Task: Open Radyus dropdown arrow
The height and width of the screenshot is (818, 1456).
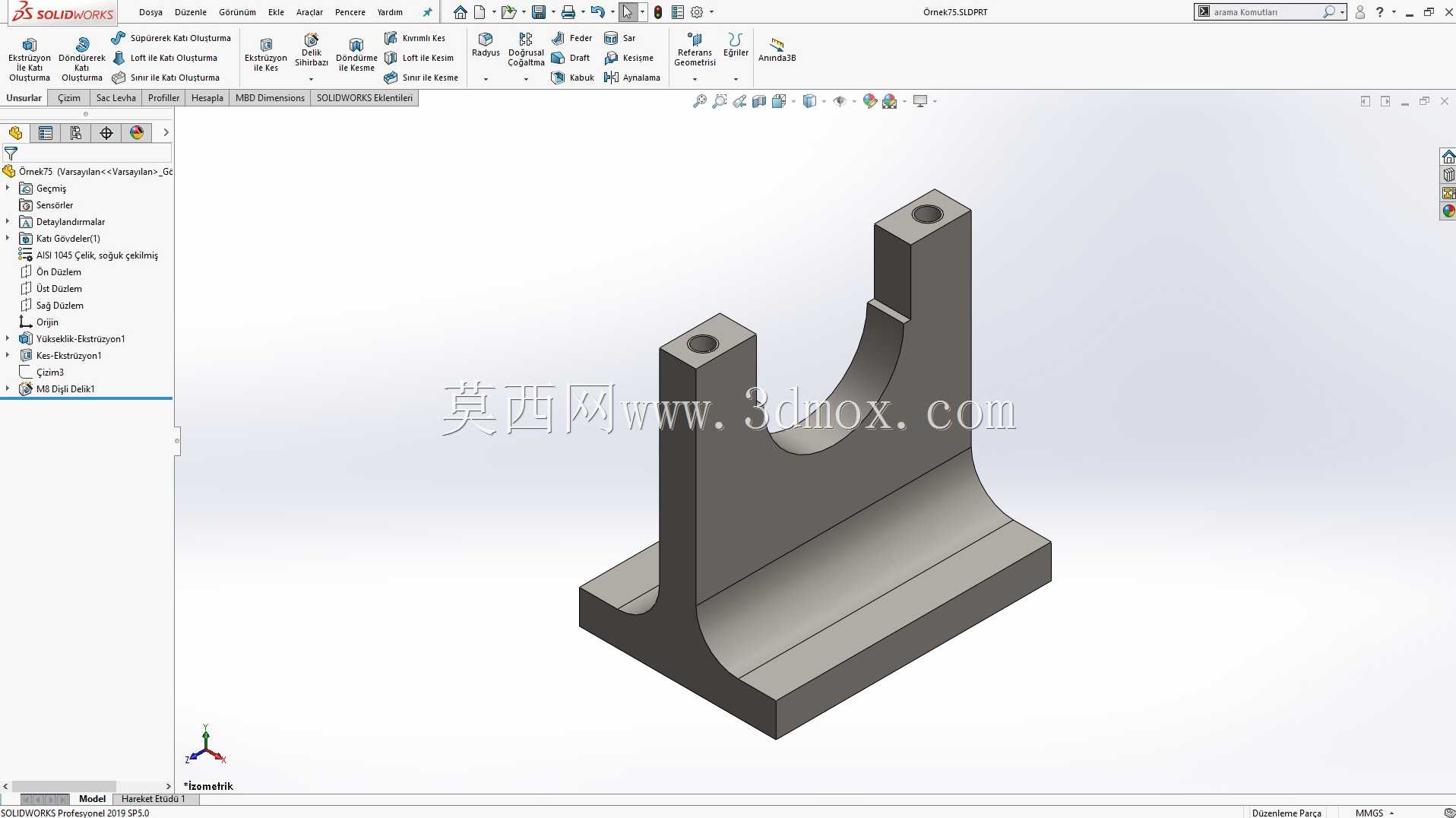Action: [x=486, y=79]
